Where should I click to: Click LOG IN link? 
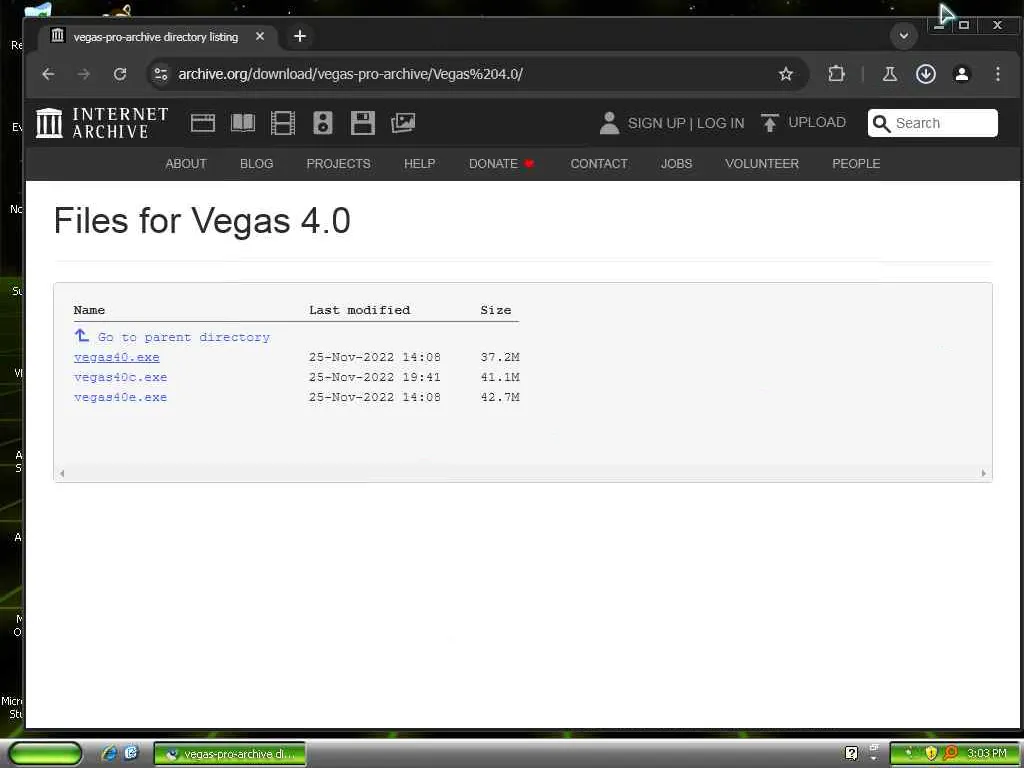coord(720,123)
